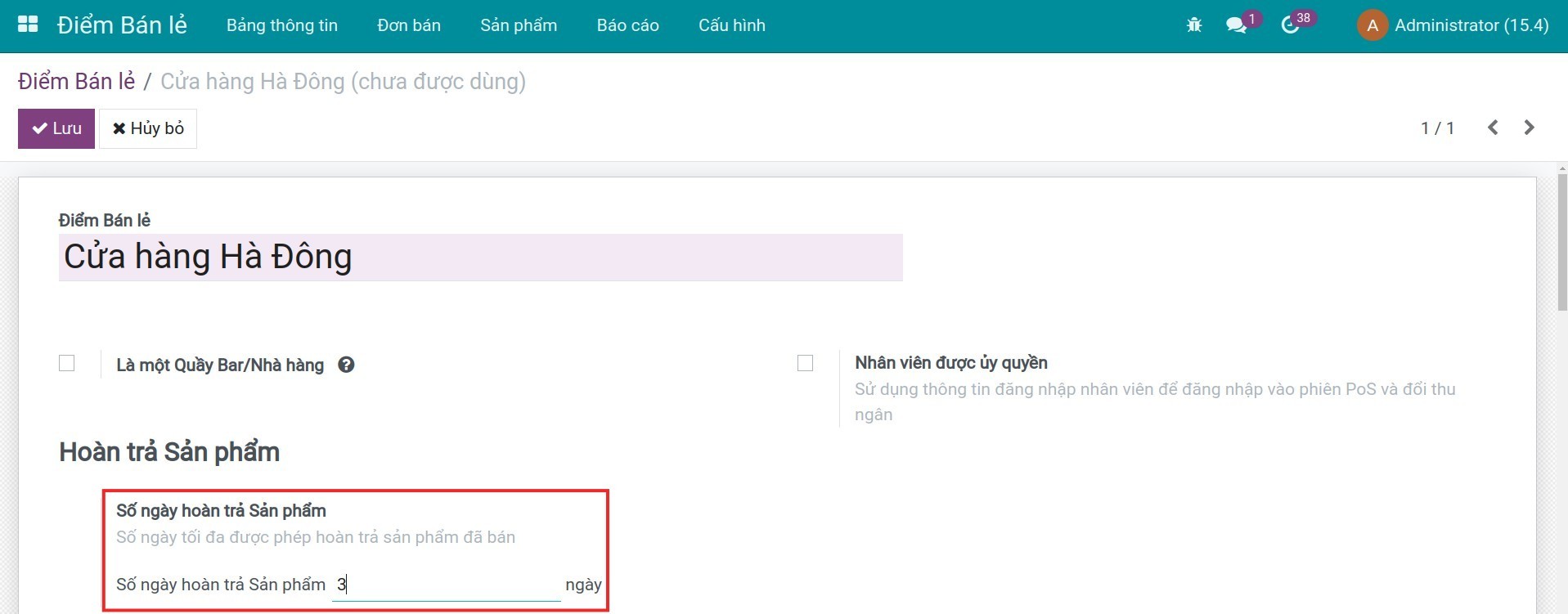Click the Số ngày hoàn trả input field

coord(446,585)
